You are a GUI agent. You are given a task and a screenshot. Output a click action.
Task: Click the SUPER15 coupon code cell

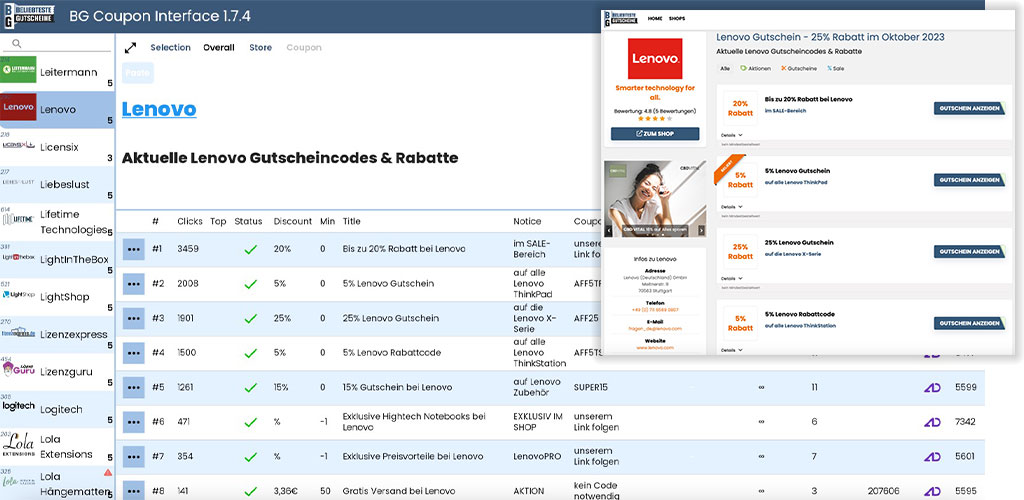tap(591, 388)
